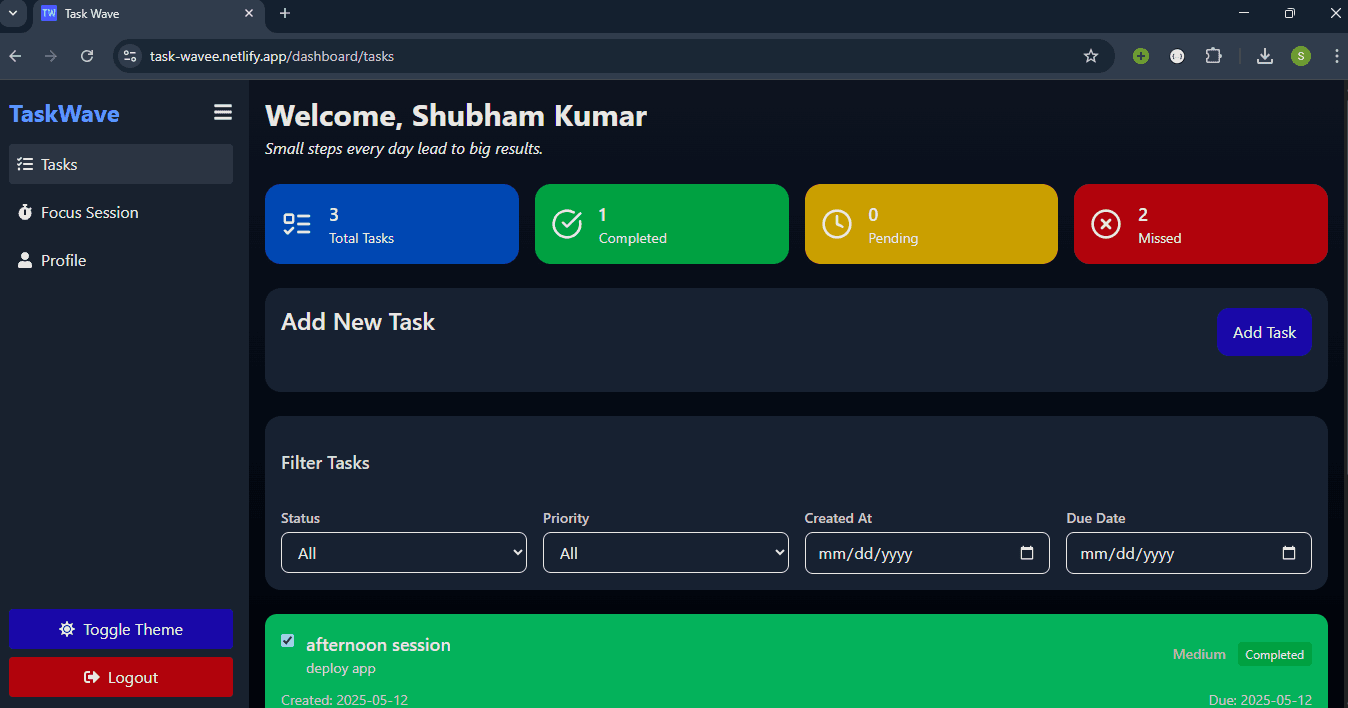
Task: Go to Profile in the sidebar
Action: tap(63, 260)
